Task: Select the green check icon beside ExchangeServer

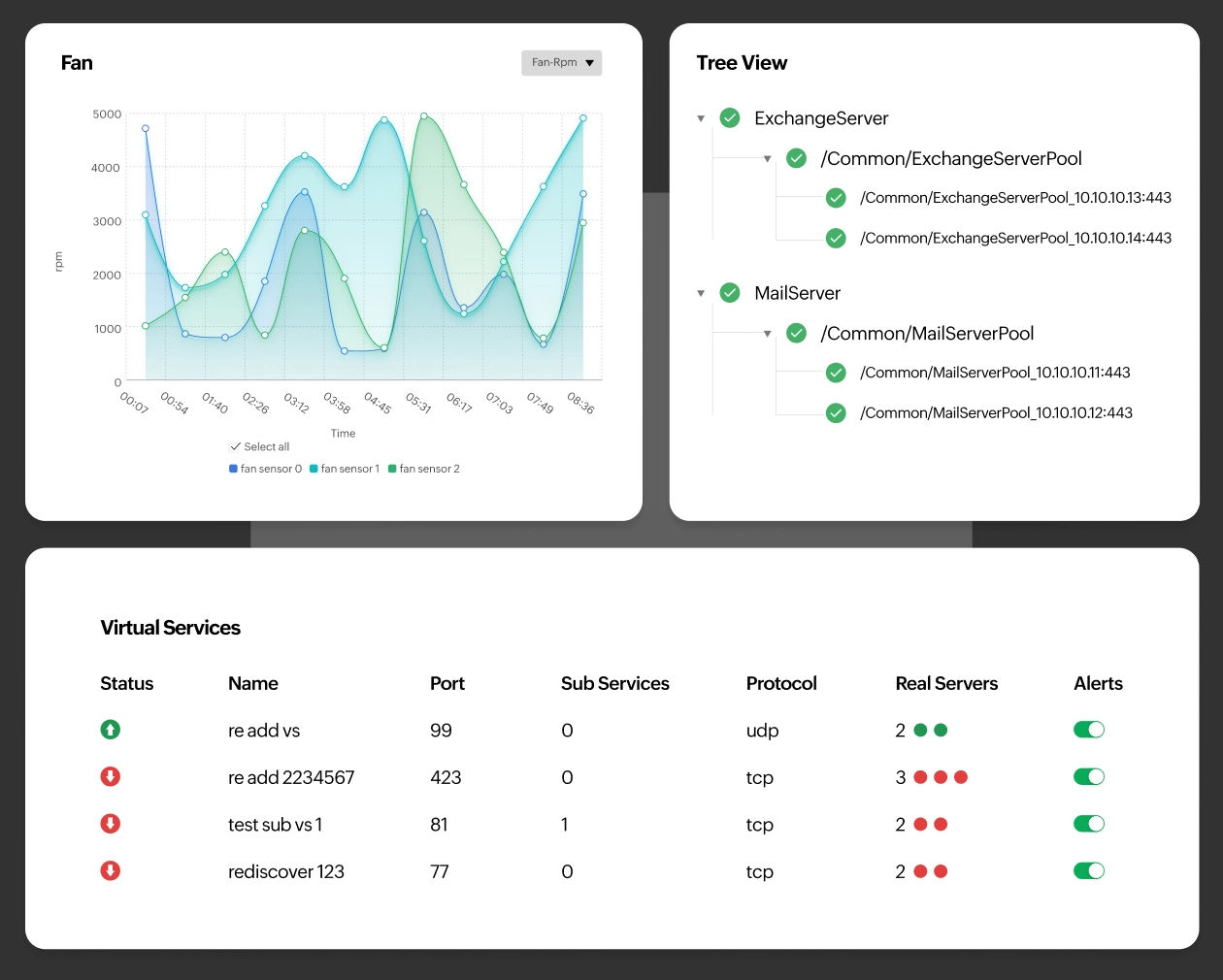Action: [729, 117]
